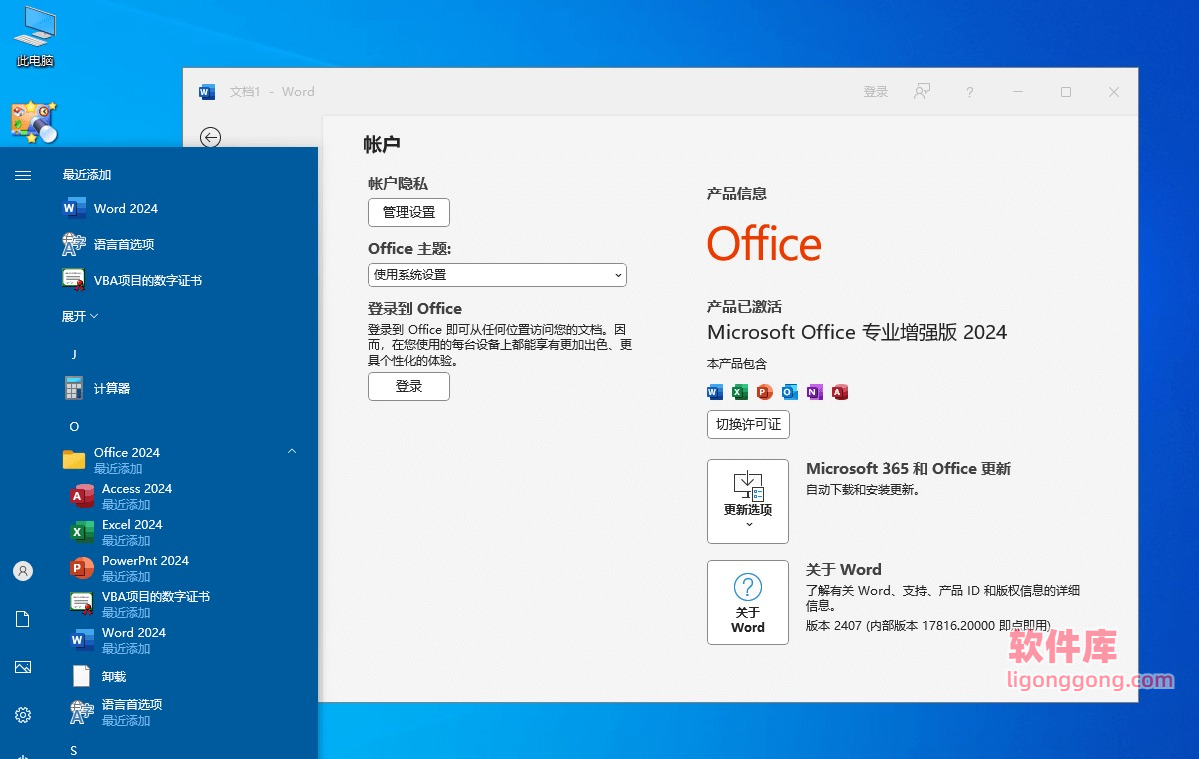The height and width of the screenshot is (759, 1199).
Task: Open the 关于 Word button
Action: pyautogui.click(x=748, y=602)
